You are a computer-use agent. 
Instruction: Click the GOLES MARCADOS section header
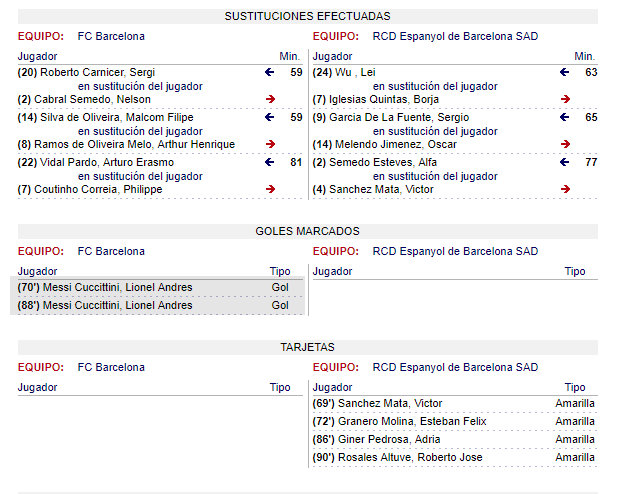(308, 231)
